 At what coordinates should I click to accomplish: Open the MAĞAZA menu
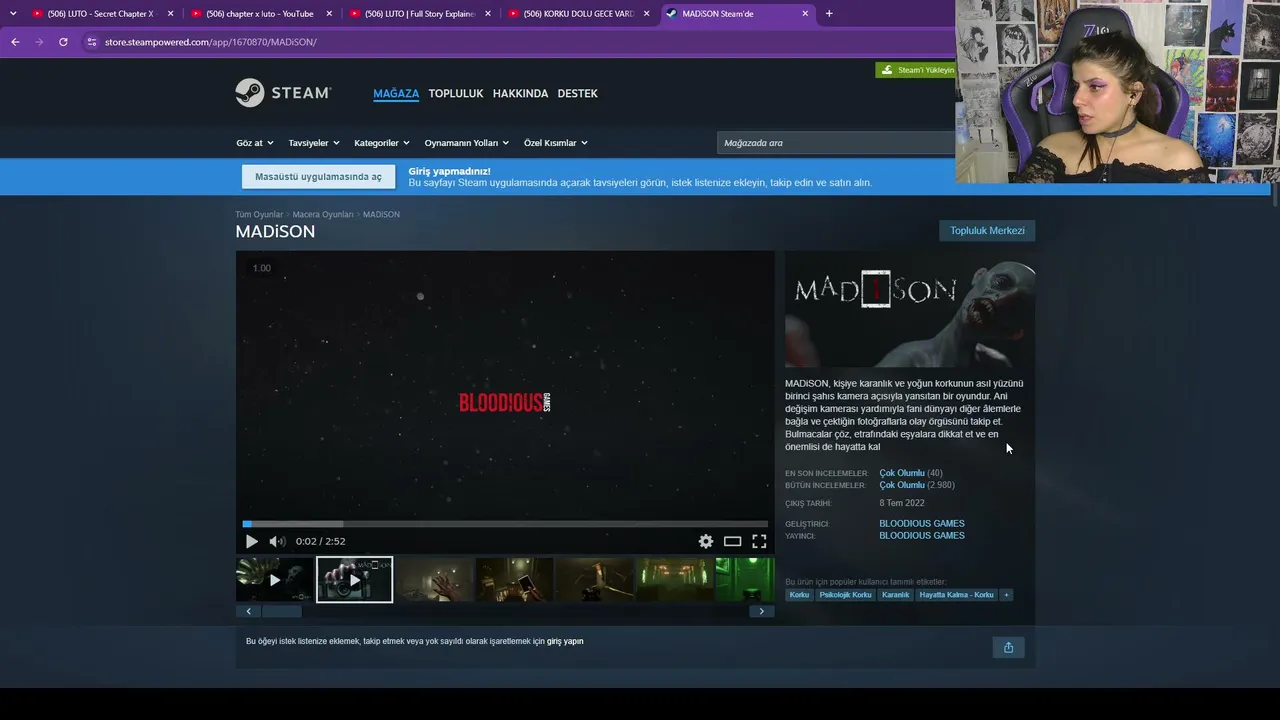pyautogui.click(x=396, y=93)
